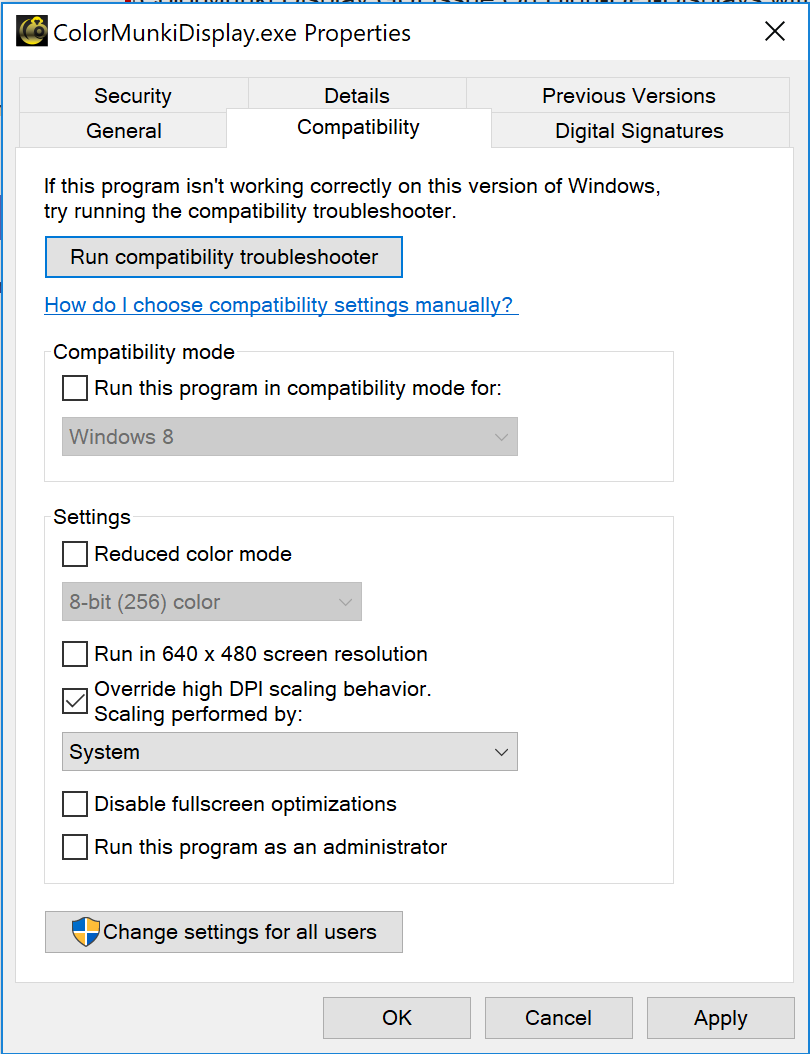
Task: Check Run this program as an administrator
Action: click(x=74, y=847)
